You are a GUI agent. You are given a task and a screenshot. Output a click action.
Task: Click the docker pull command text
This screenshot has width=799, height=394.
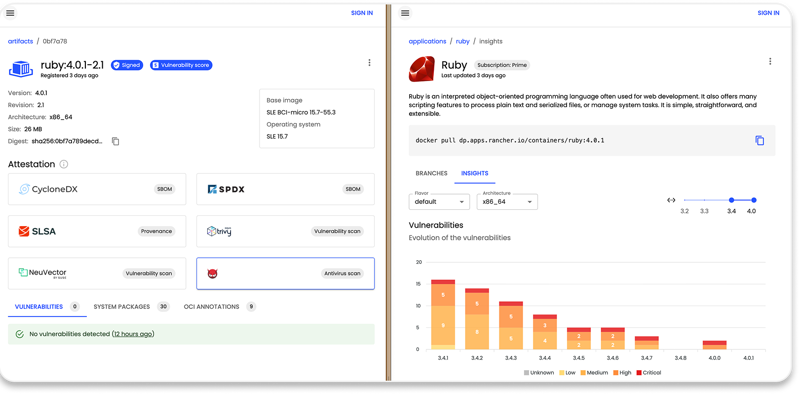510,140
